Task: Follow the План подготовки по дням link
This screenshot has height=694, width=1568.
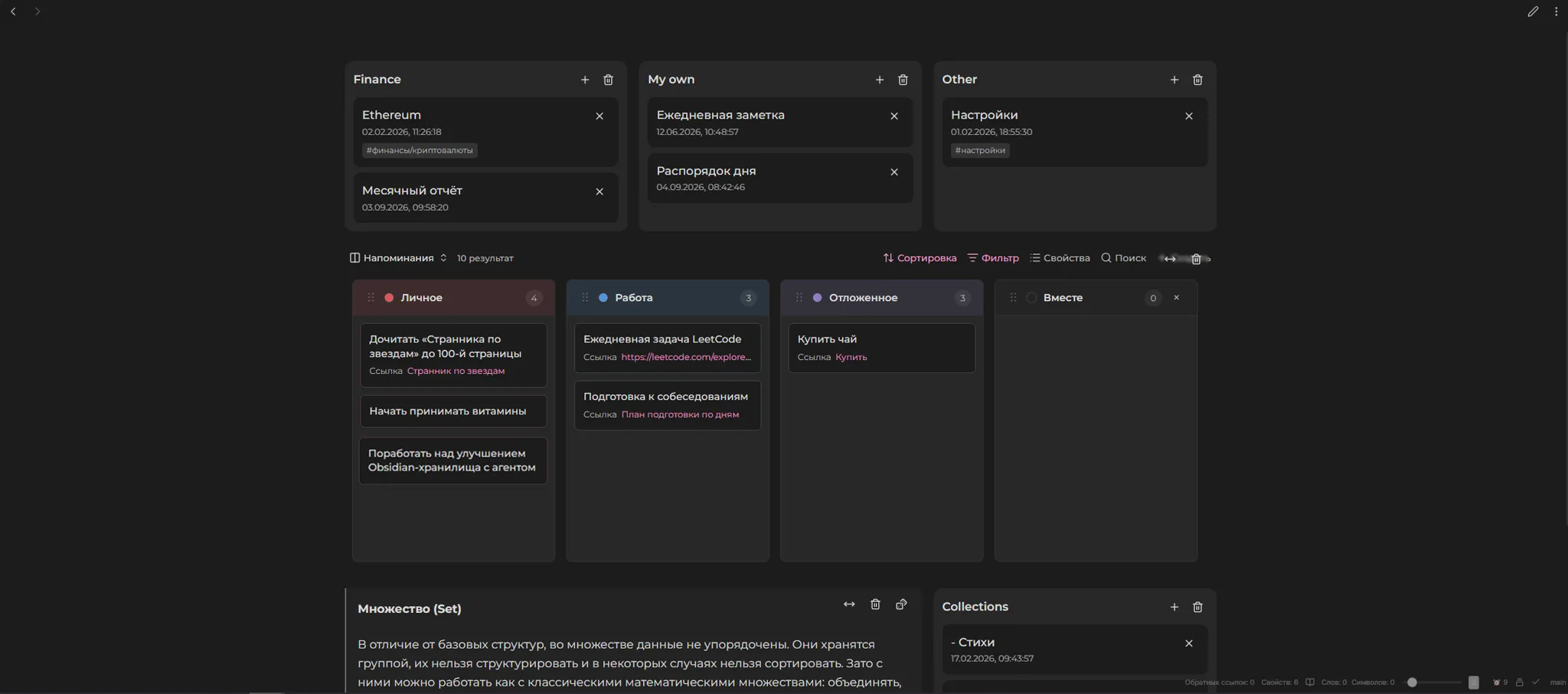Action: coord(680,414)
